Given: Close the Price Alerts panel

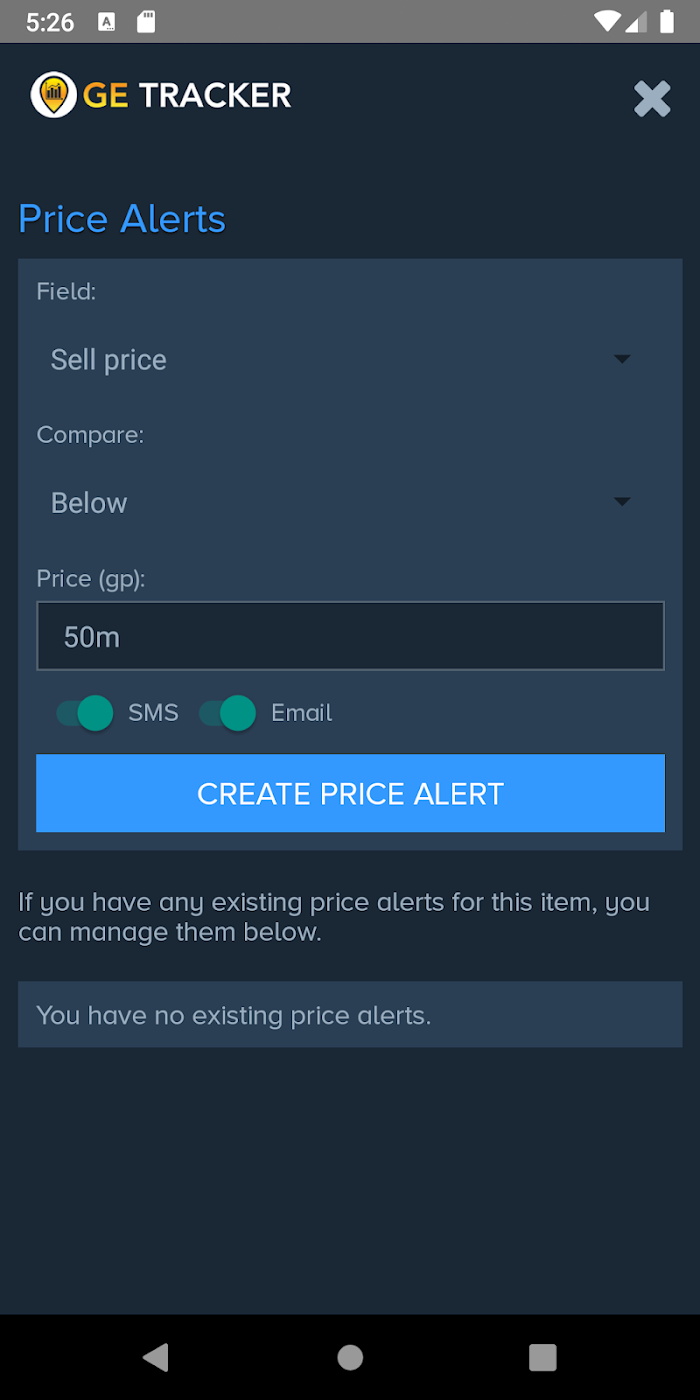Looking at the screenshot, I should (x=652, y=99).
